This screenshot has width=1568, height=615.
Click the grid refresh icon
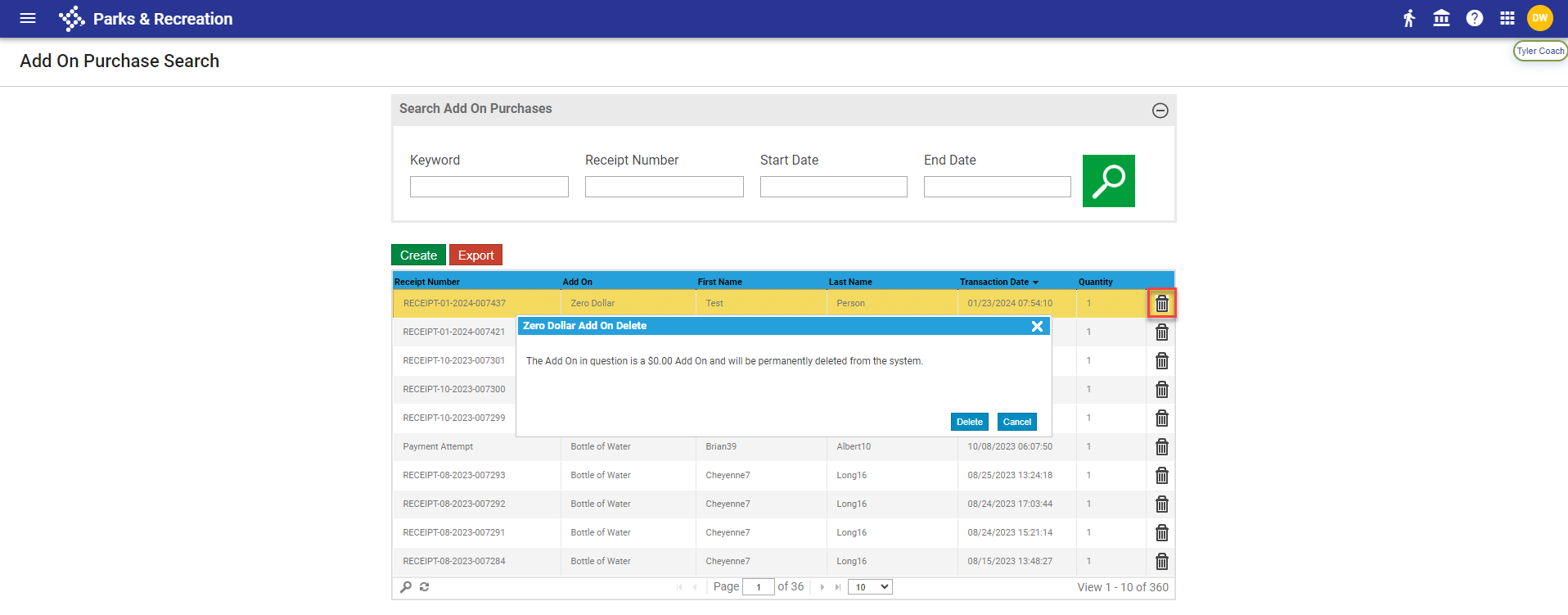(424, 587)
